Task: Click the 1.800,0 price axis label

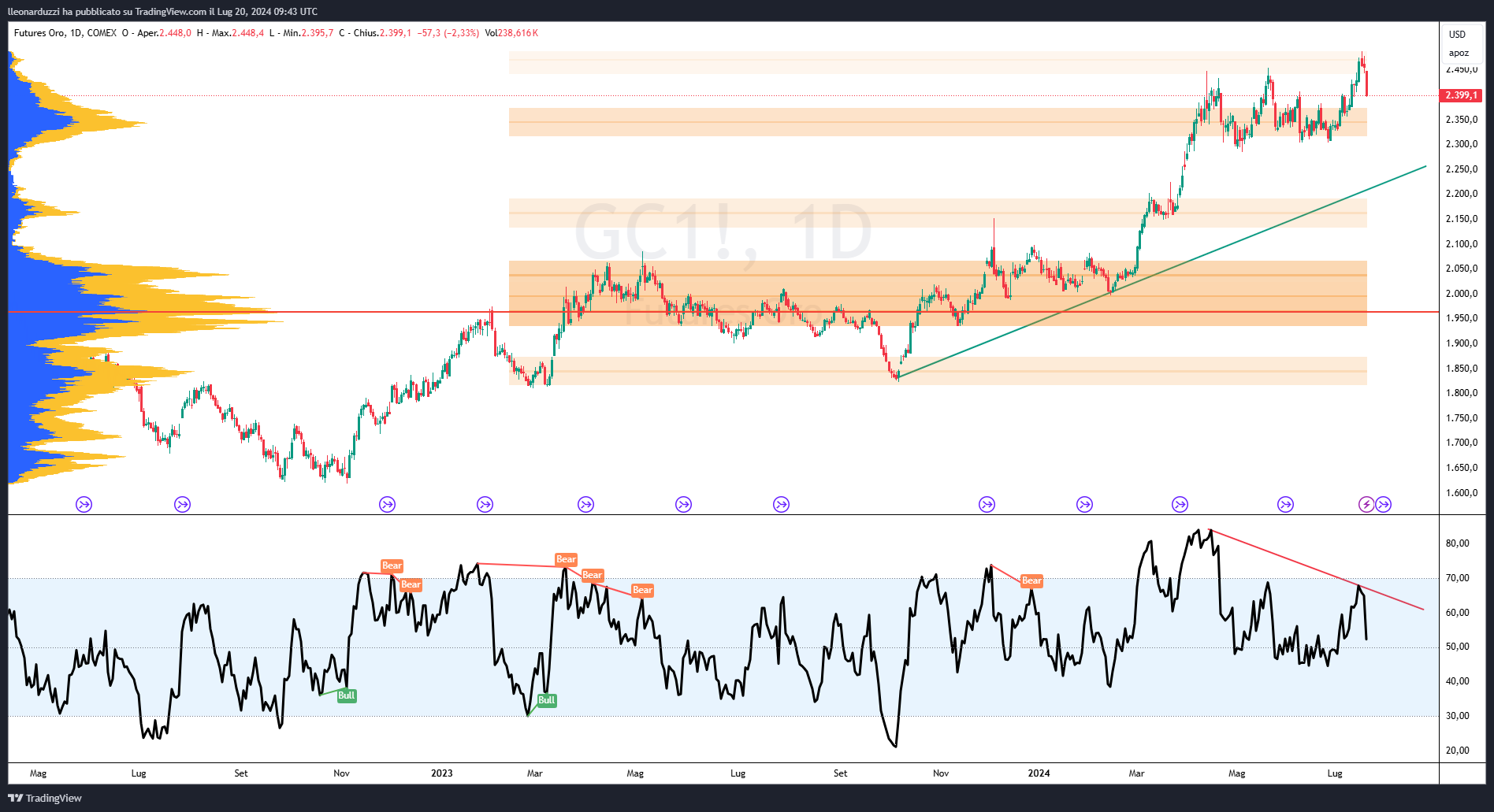Action: coord(1462,393)
